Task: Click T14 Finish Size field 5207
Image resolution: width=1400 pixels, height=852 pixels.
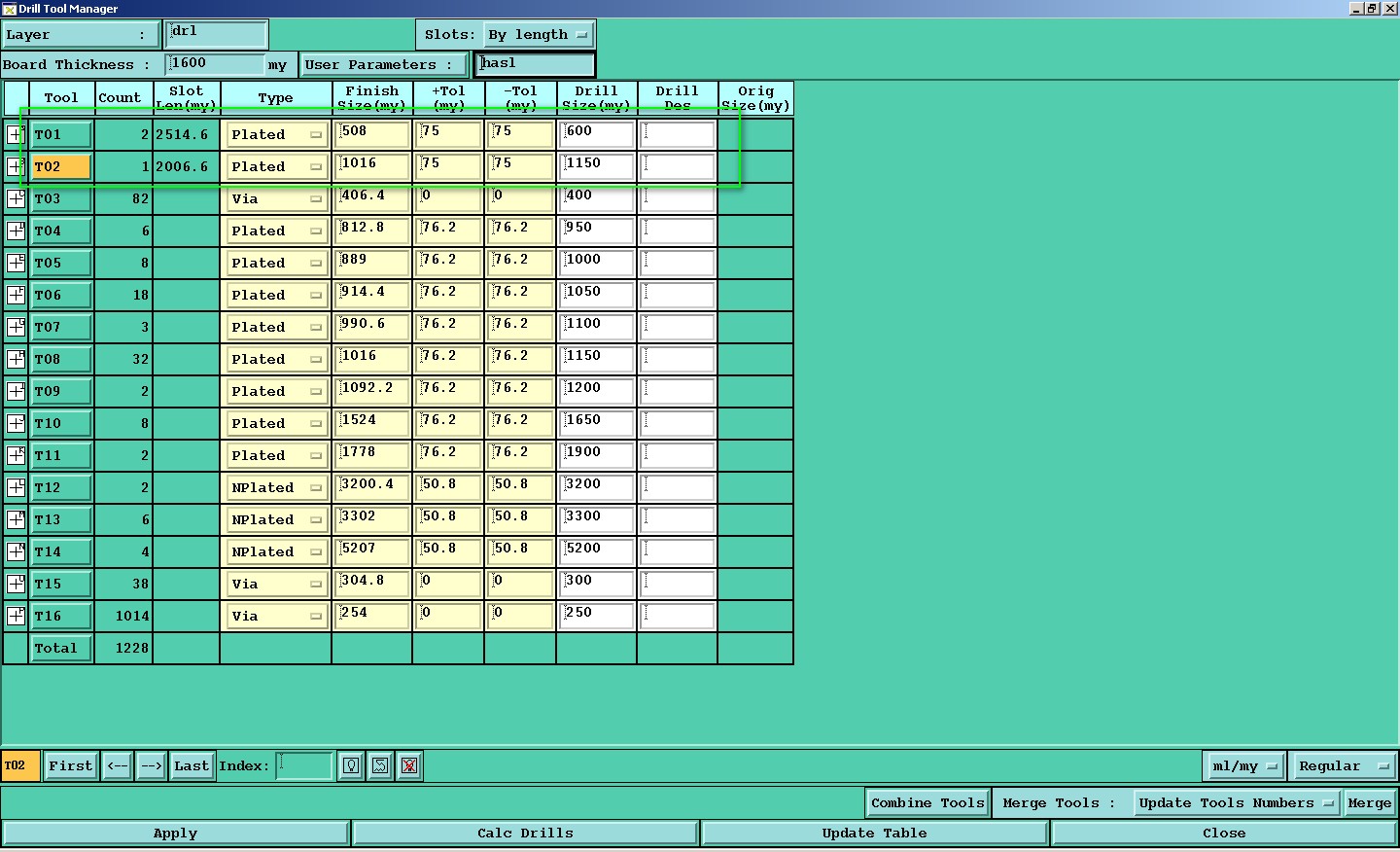Action: [372, 551]
